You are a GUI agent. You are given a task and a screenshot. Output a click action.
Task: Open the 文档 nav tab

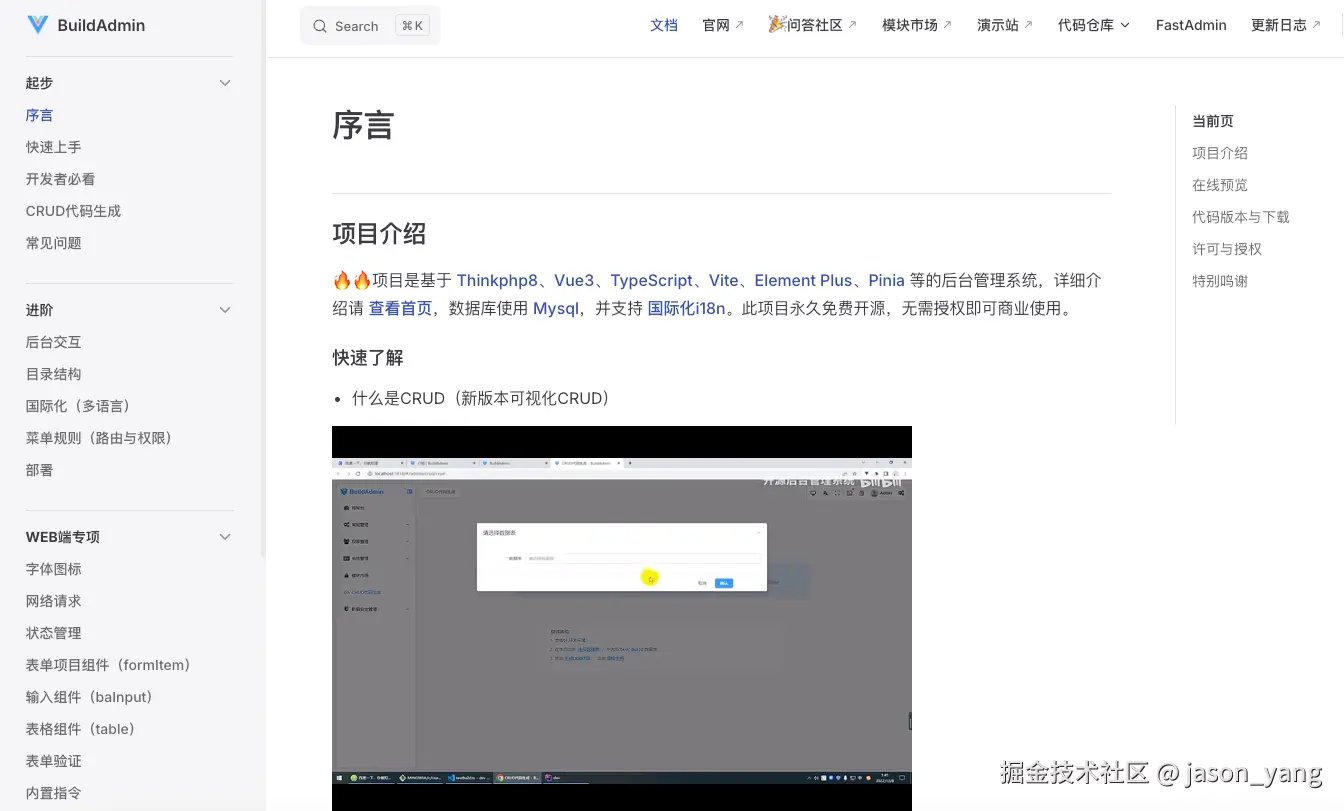[x=664, y=25]
